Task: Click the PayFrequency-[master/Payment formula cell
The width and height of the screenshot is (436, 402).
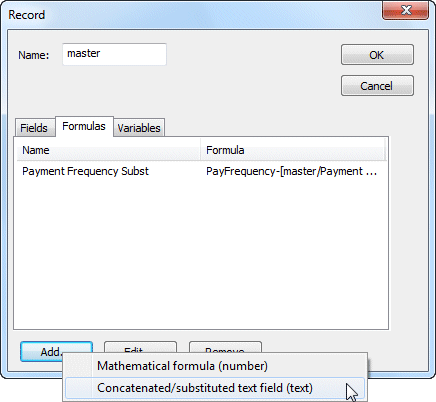Action: (292, 171)
